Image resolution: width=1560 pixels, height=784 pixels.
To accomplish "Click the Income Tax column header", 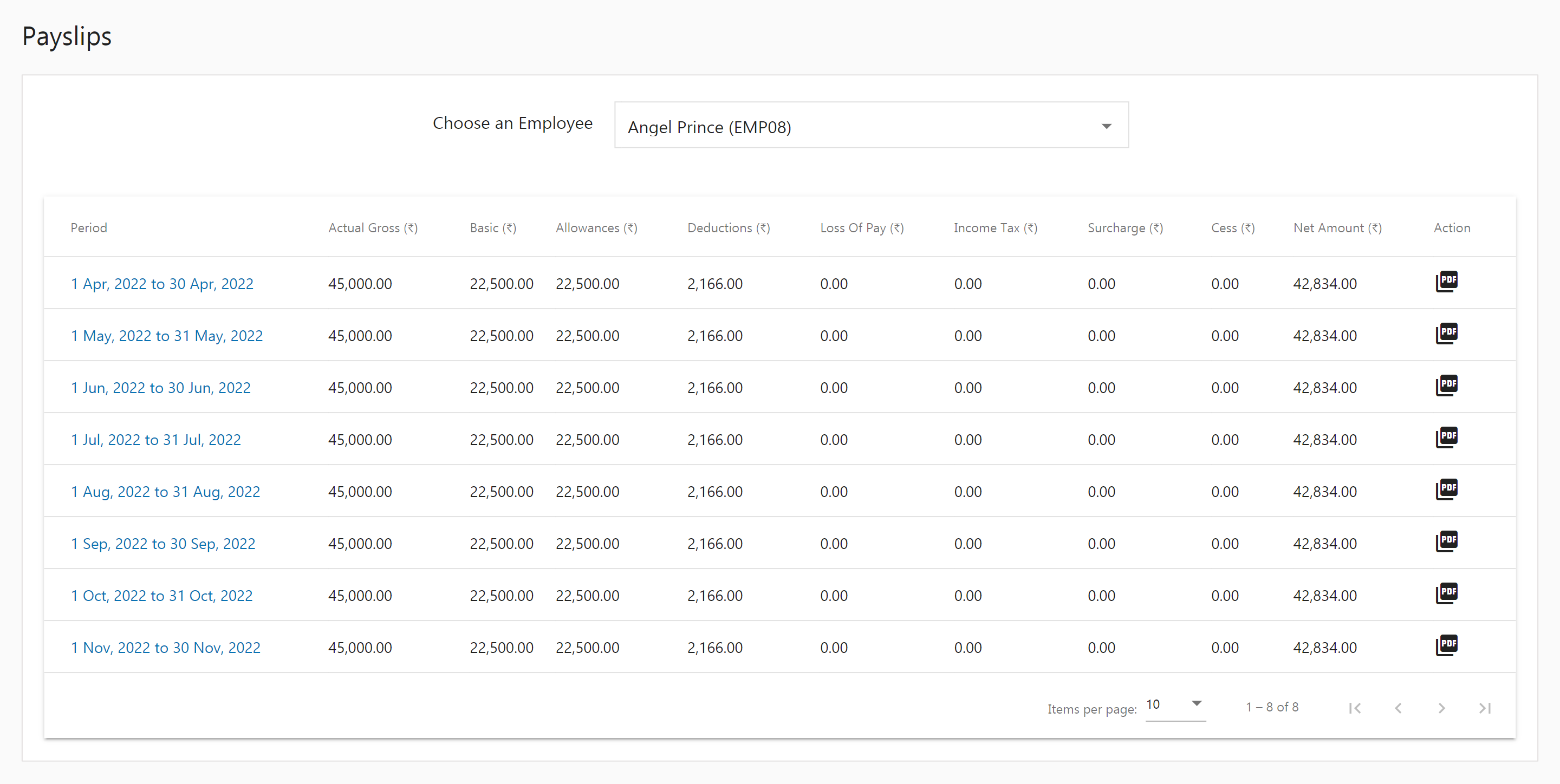I will 996,228.
